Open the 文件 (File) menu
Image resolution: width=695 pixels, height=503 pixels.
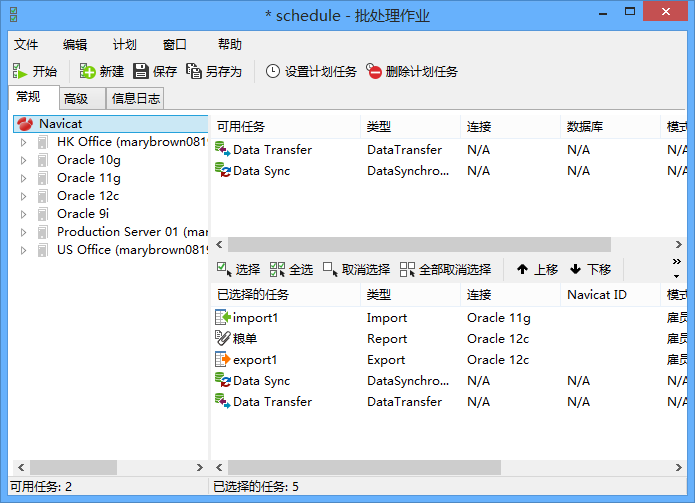point(26,44)
